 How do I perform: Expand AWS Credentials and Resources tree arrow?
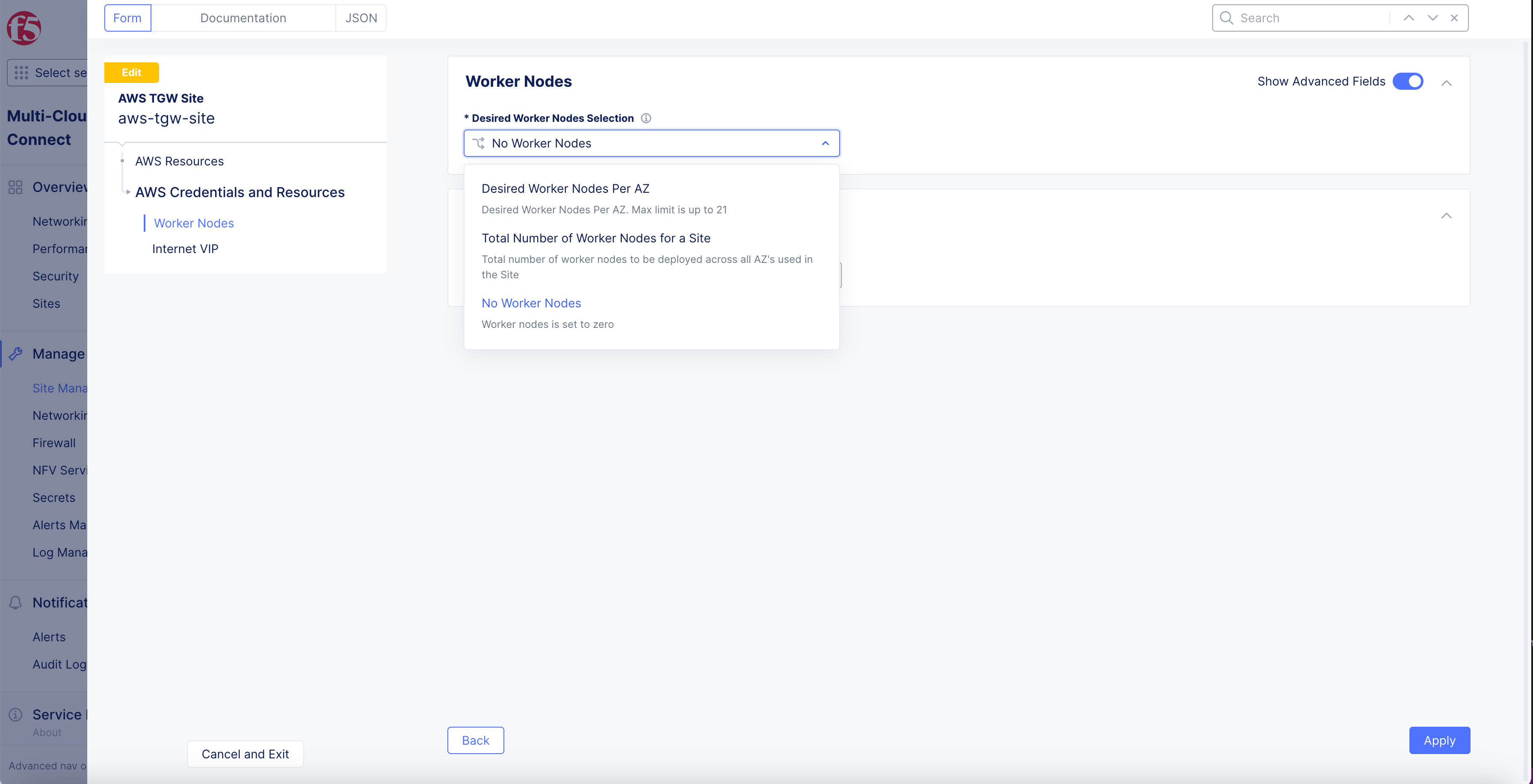pos(128,192)
